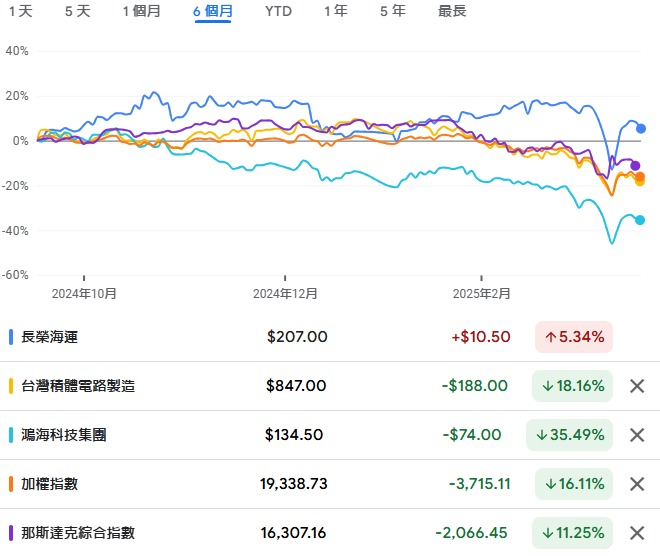
Task: Select the 5 年 time range tab
Action: (393, 11)
